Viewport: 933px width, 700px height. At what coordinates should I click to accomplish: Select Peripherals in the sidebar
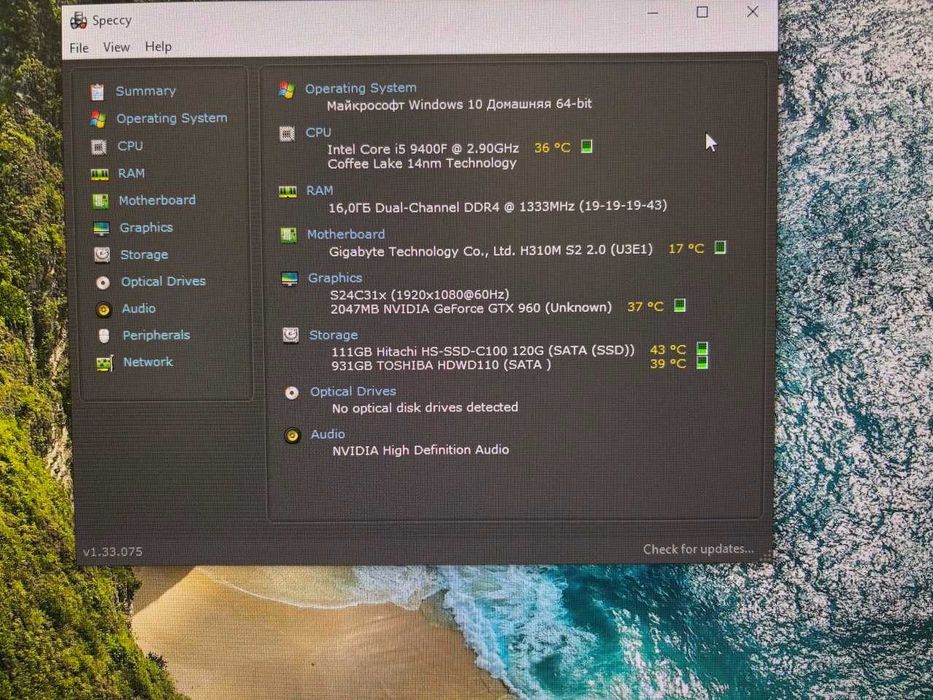[156, 335]
